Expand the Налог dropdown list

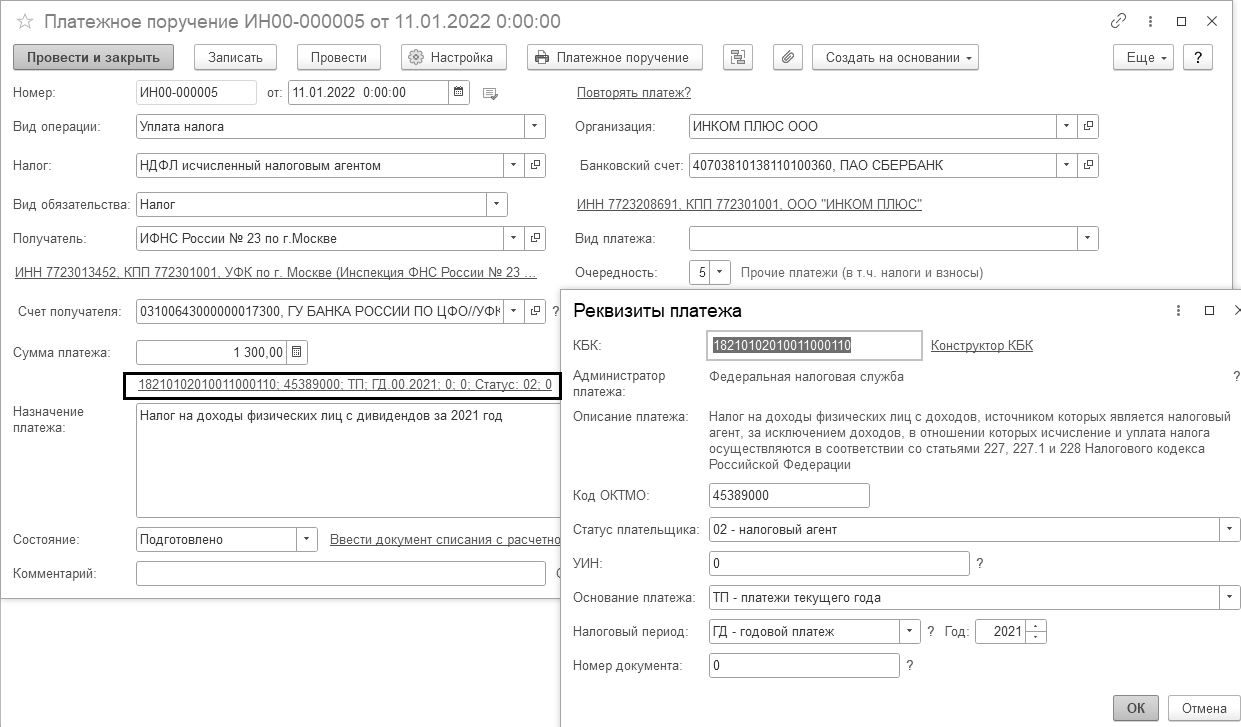[x=515, y=165]
